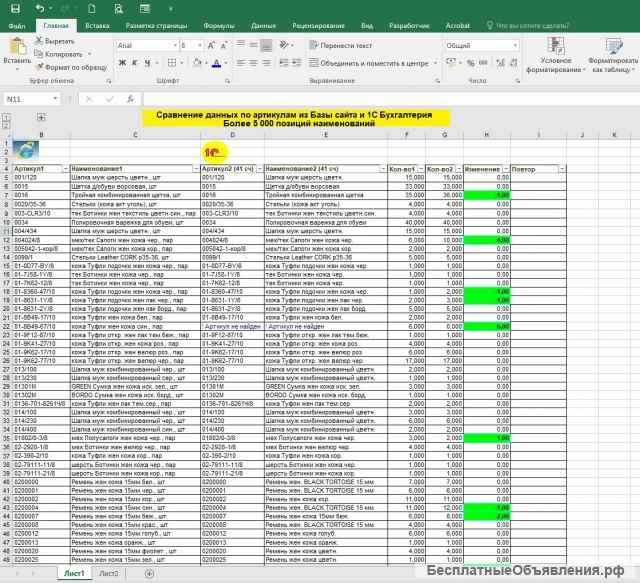This screenshot has width=640, height=583.
Task: Open filter dropdown for Изменение column
Action: pyautogui.click(x=506, y=169)
